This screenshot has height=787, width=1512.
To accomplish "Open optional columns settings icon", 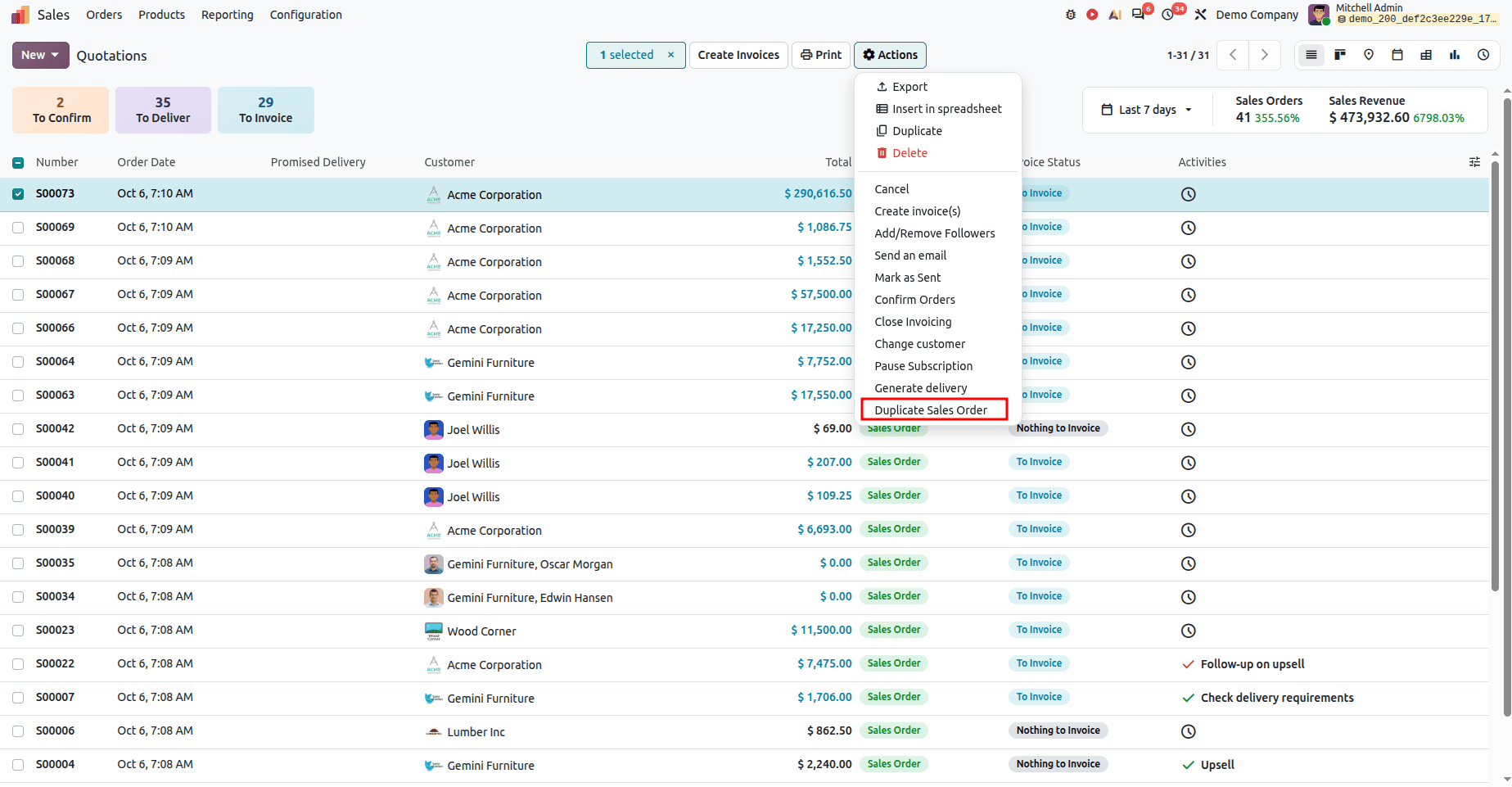I will pos(1474,162).
